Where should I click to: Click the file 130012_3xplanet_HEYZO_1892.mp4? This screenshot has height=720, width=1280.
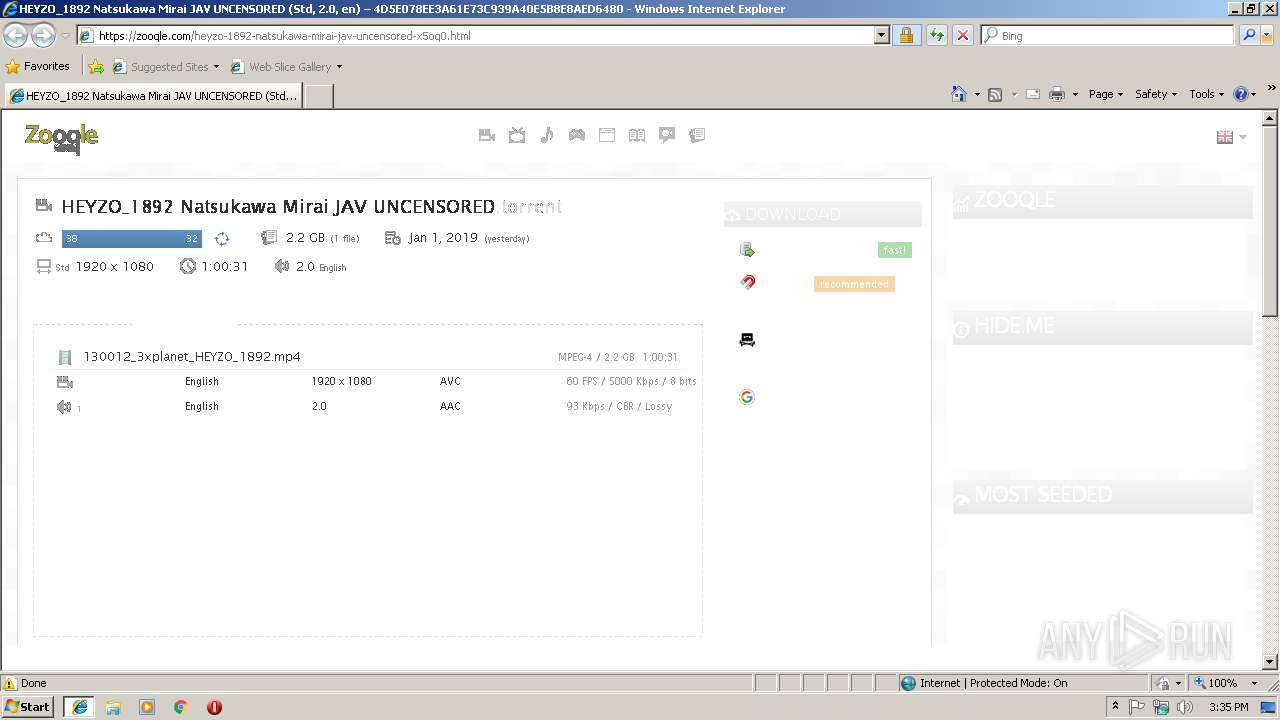(192, 356)
